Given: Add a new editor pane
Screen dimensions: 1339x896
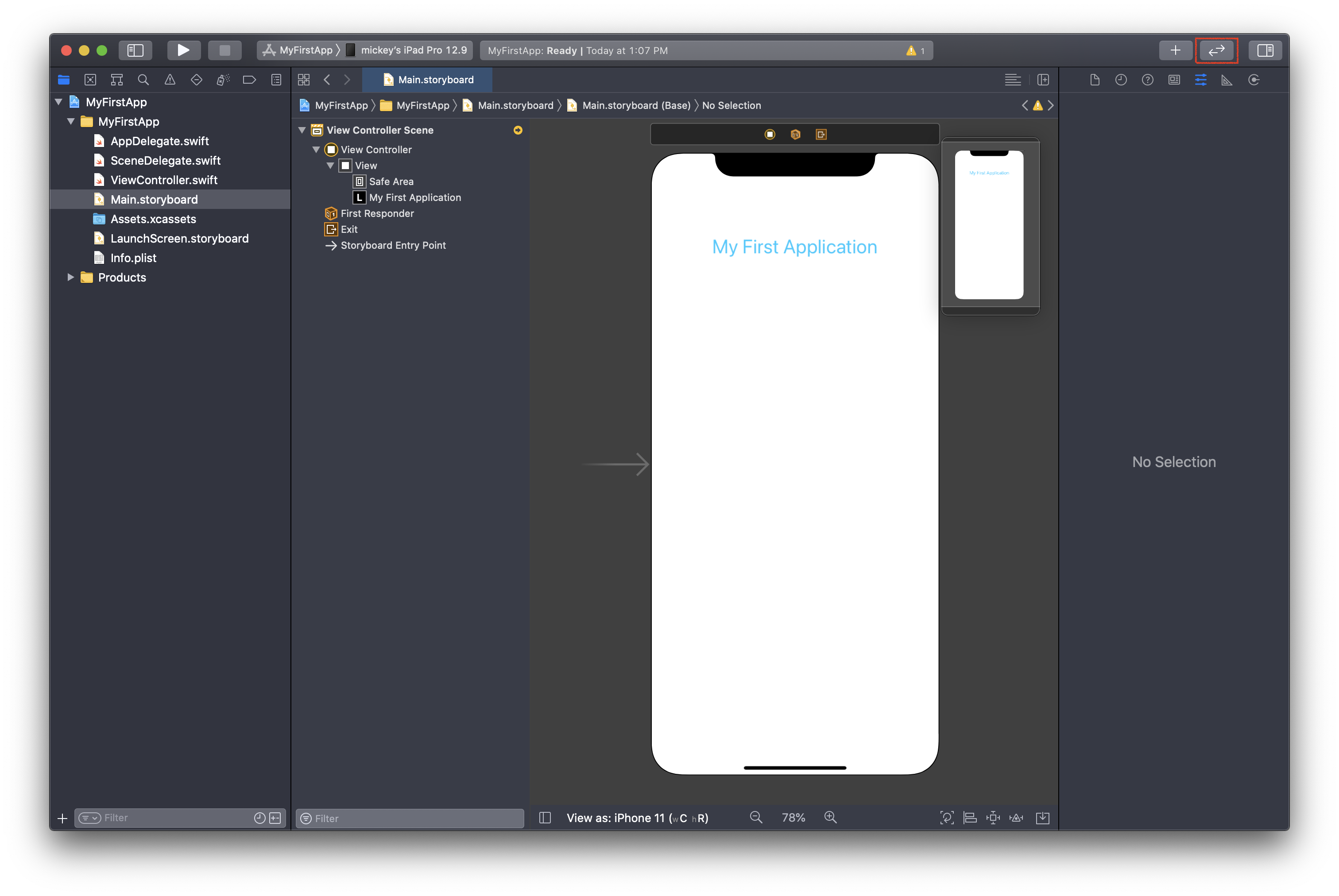Looking at the screenshot, I should (x=1043, y=79).
